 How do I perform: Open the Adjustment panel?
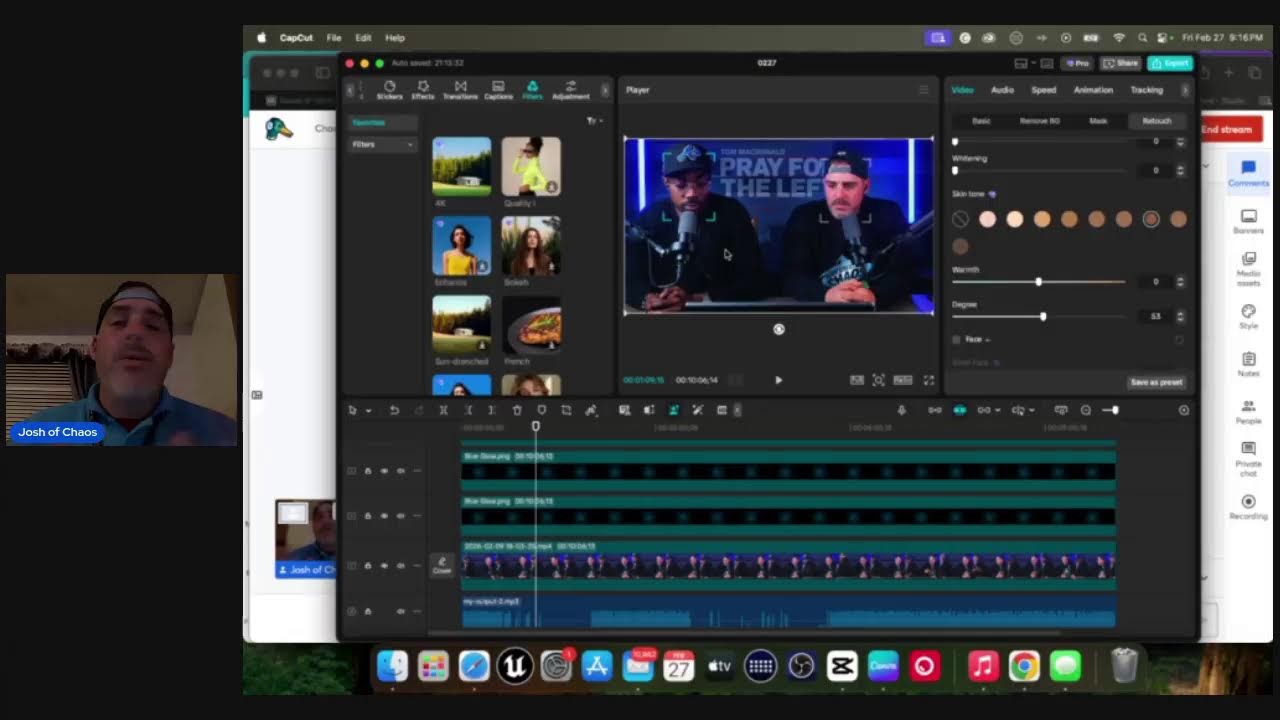pos(571,90)
